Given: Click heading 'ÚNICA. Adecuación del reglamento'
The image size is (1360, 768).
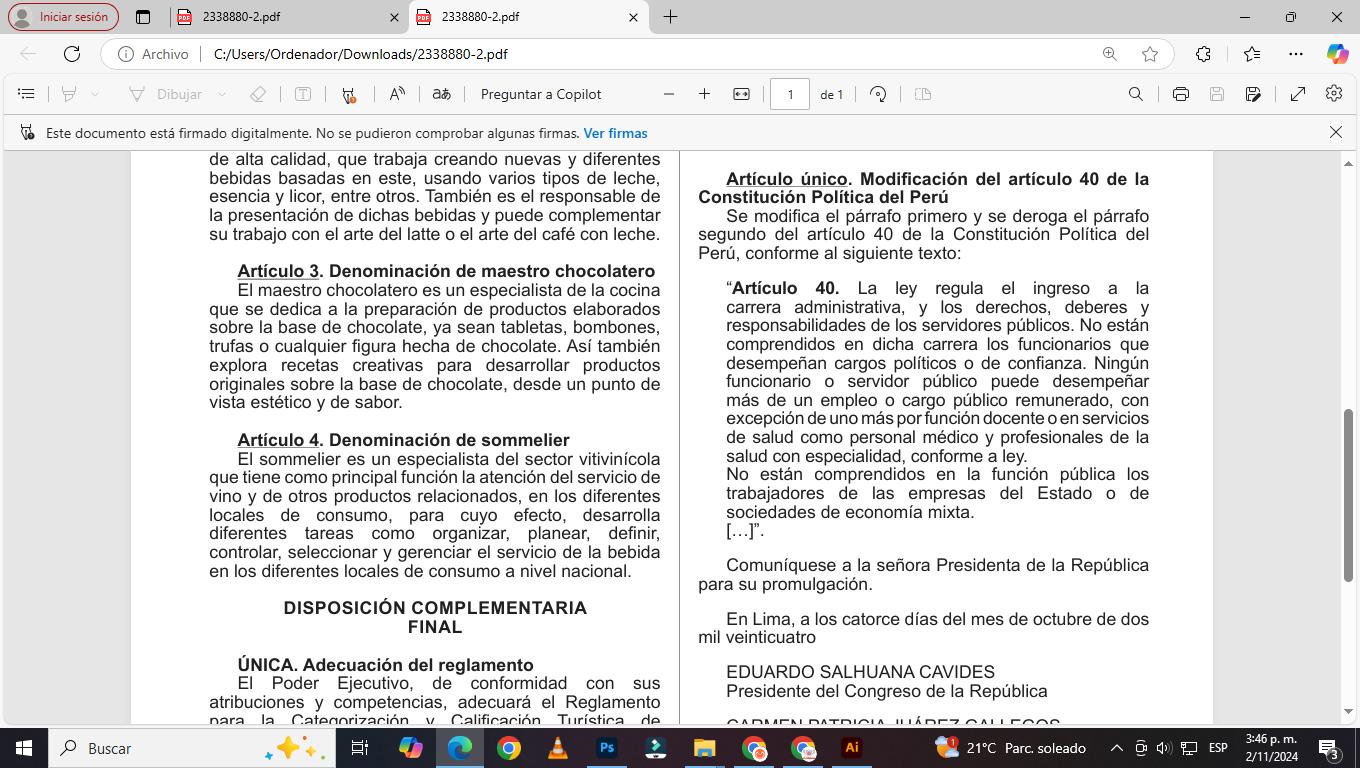Looking at the screenshot, I should click(385, 665).
